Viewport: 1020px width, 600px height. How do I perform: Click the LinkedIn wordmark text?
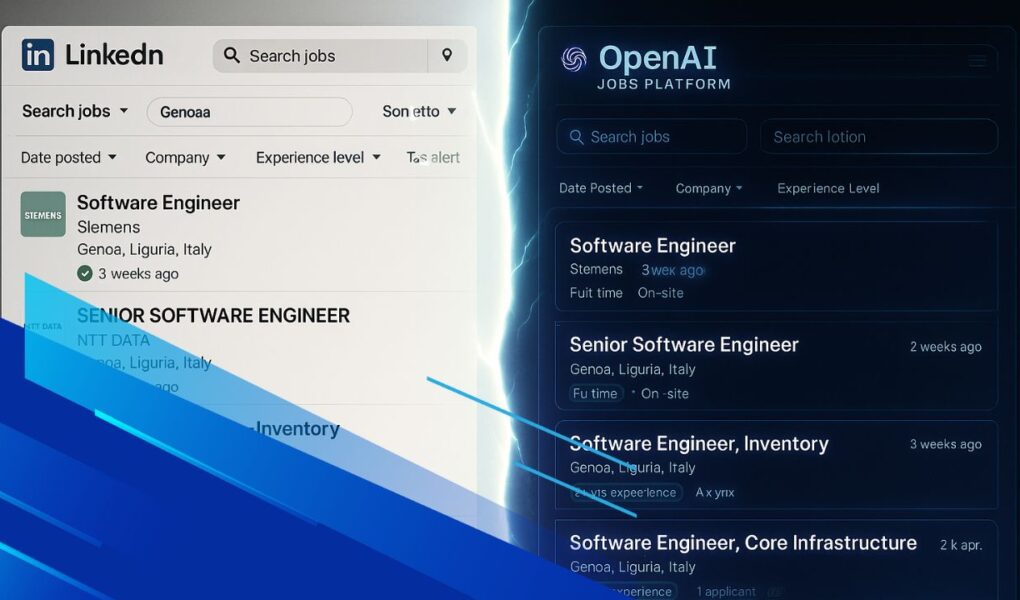(114, 55)
